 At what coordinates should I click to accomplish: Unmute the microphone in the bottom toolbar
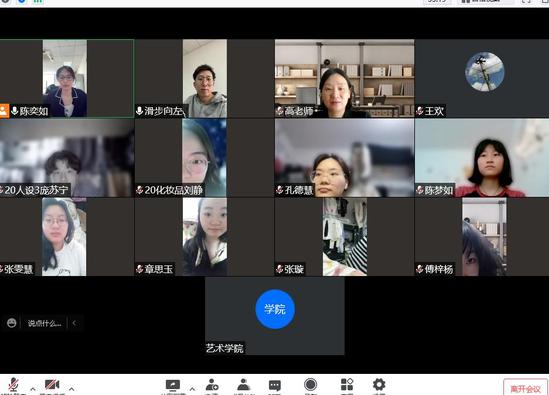(x=13, y=385)
